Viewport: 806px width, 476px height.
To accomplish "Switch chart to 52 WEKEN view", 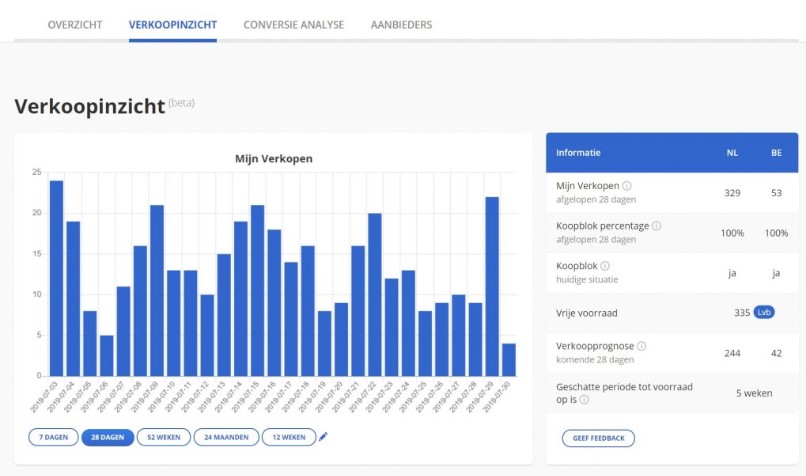I will [163, 437].
